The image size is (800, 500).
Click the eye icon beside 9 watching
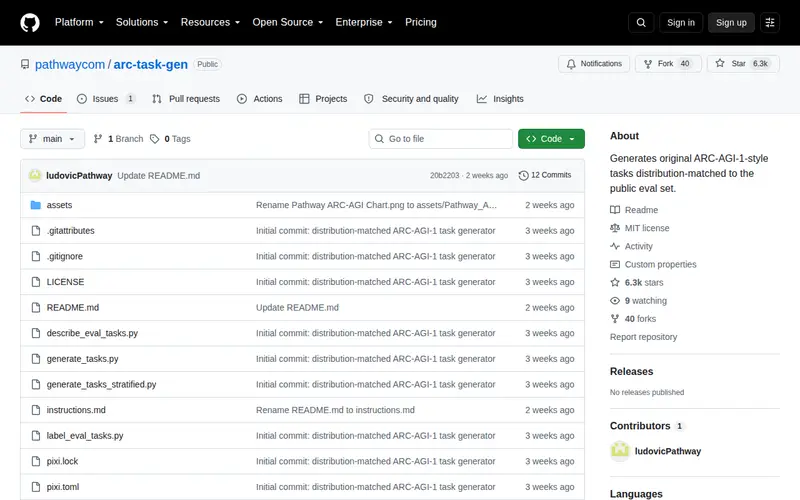615,301
